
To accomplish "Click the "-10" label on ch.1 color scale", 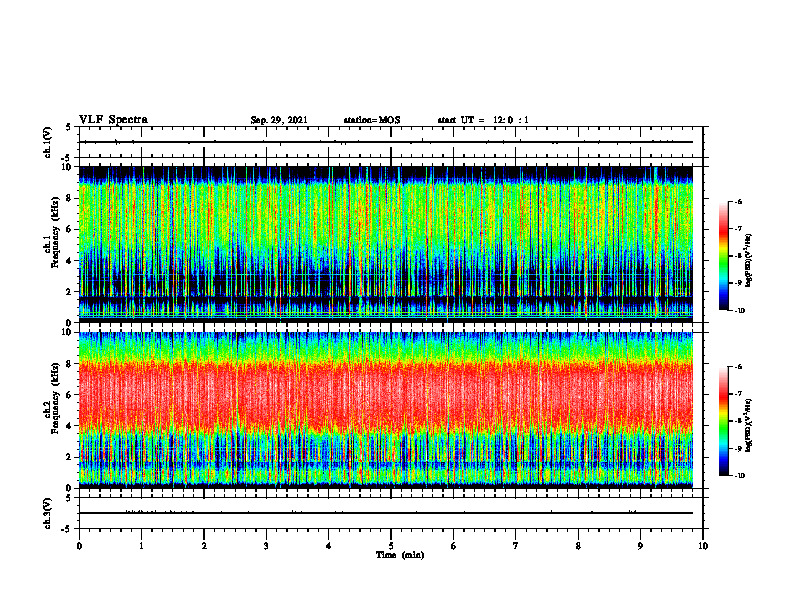I will [740, 311].
